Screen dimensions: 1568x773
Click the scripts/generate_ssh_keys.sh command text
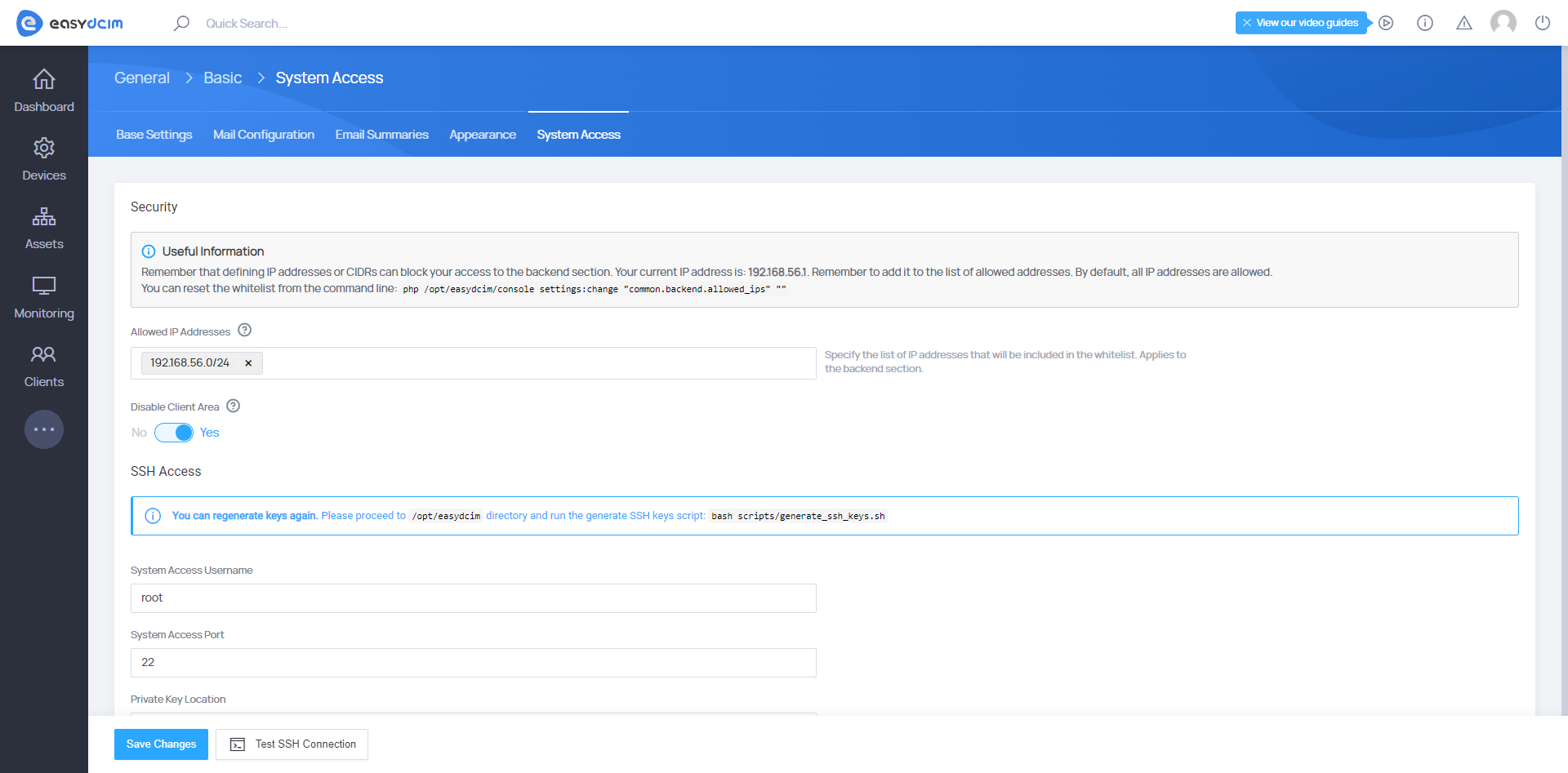(x=798, y=516)
